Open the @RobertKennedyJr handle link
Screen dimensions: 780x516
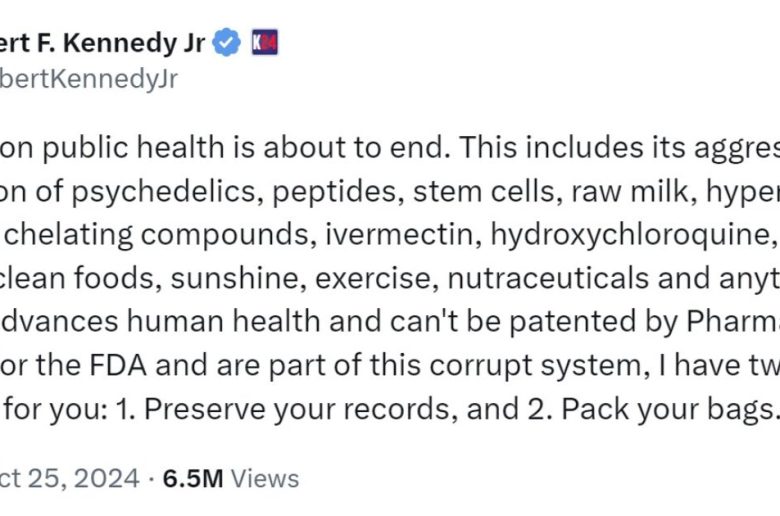90,79
